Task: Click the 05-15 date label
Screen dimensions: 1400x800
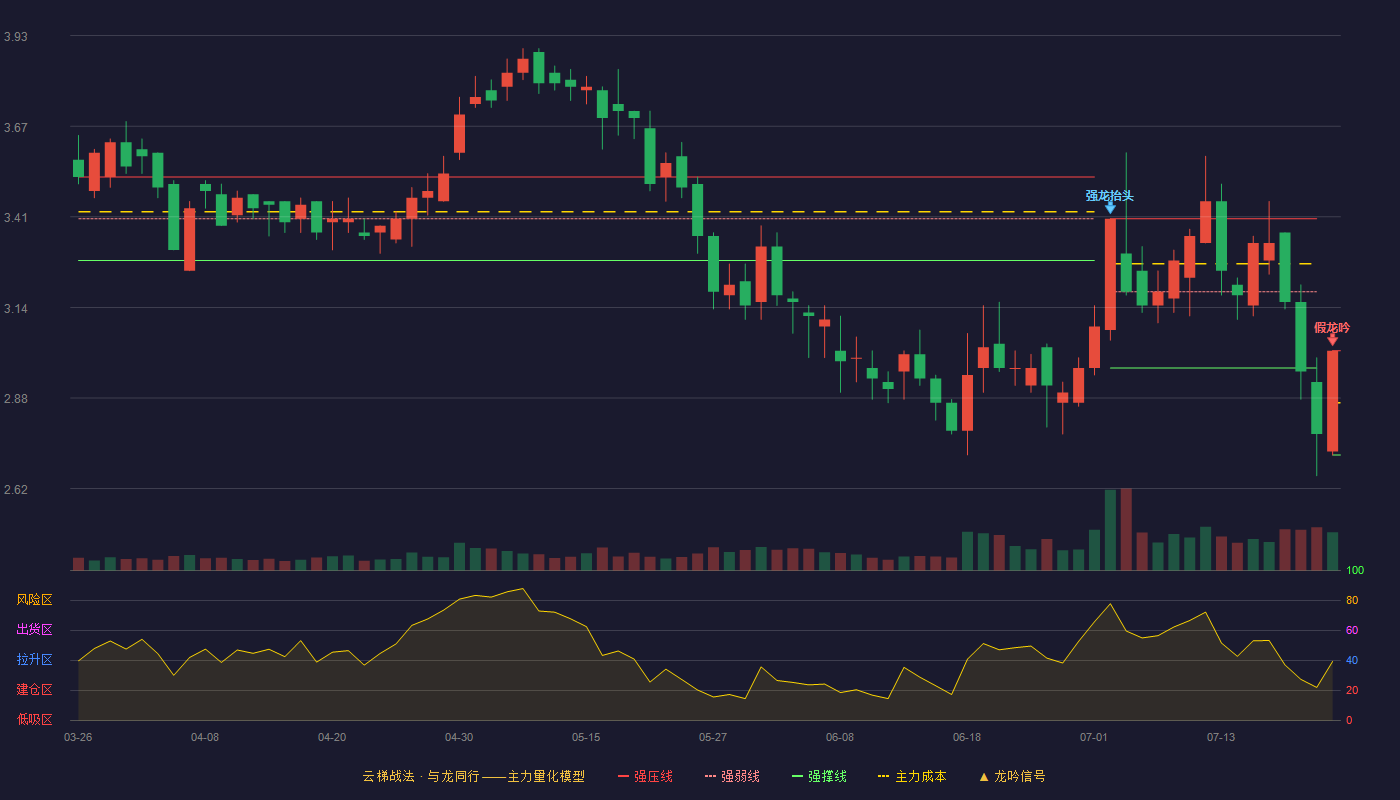Action: tap(586, 737)
